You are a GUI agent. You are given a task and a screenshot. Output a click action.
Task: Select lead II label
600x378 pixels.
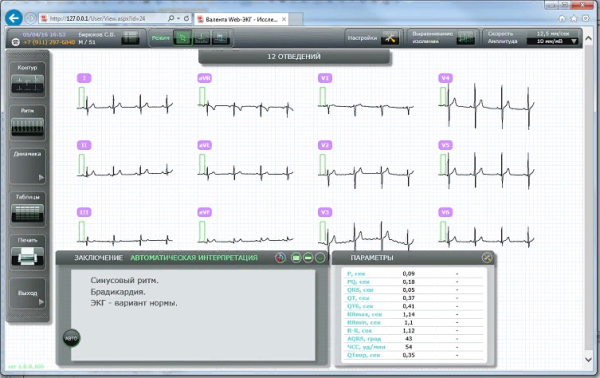pos(84,145)
